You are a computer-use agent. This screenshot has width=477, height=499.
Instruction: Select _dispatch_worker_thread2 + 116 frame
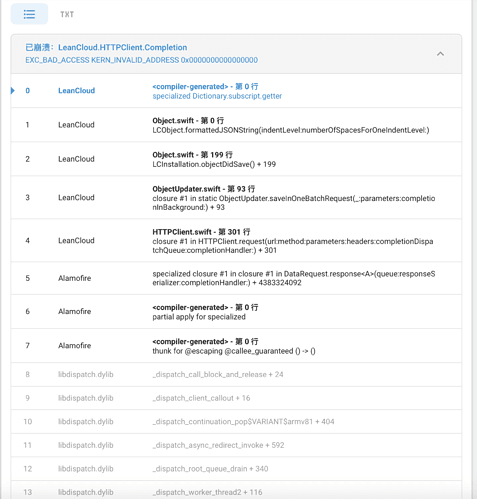tap(207, 492)
